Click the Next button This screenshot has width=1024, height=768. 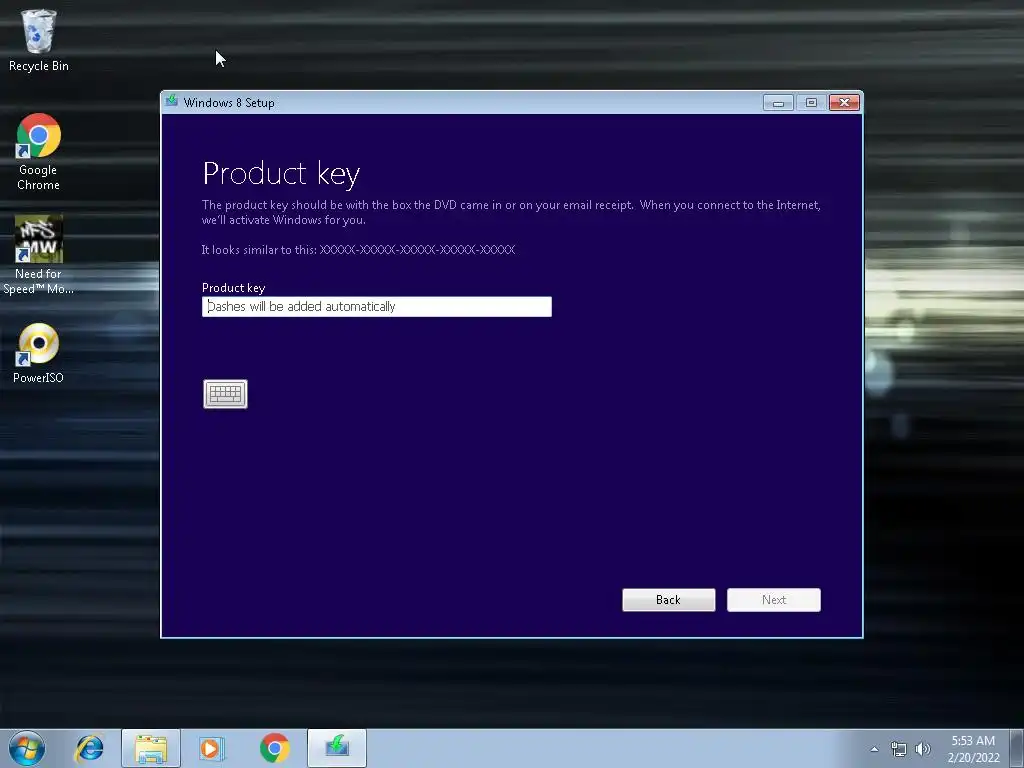(x=774, y=600)
